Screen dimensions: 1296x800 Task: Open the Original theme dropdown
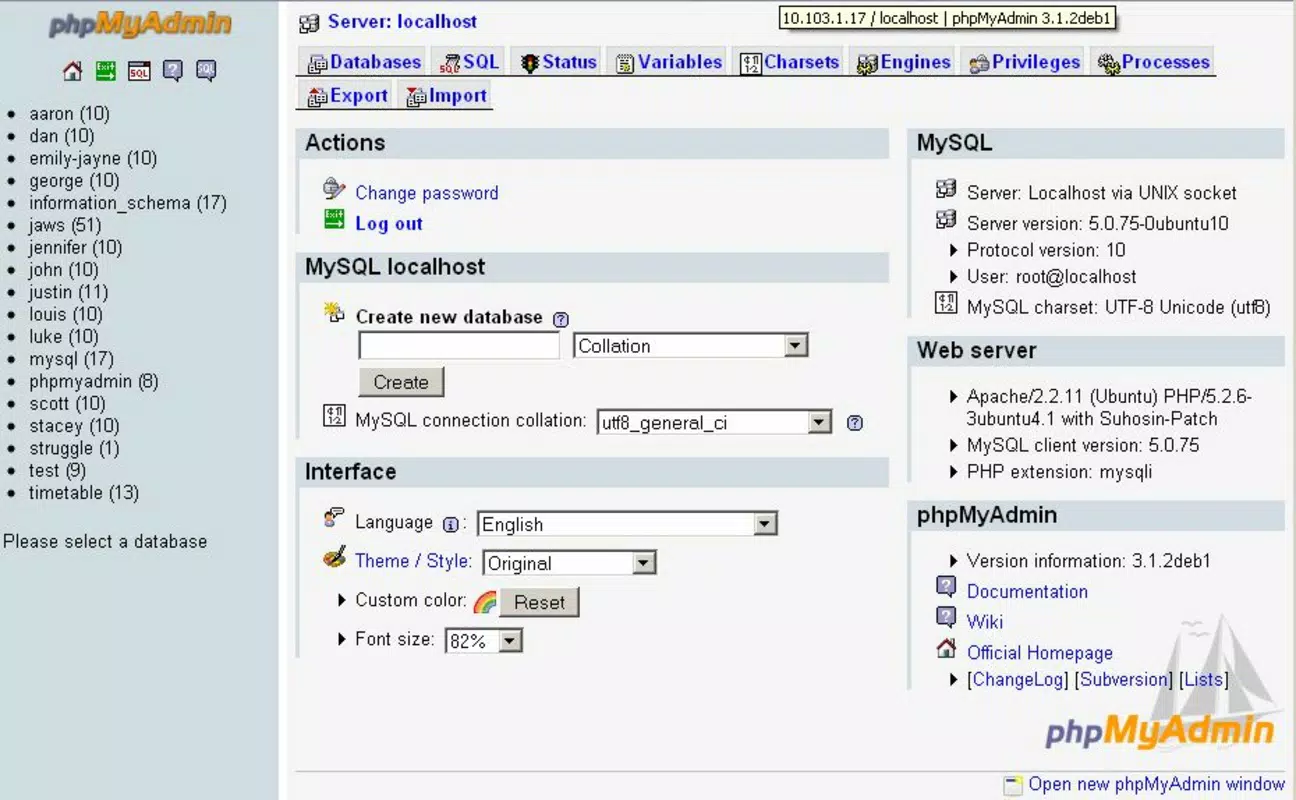pos(569,563)
